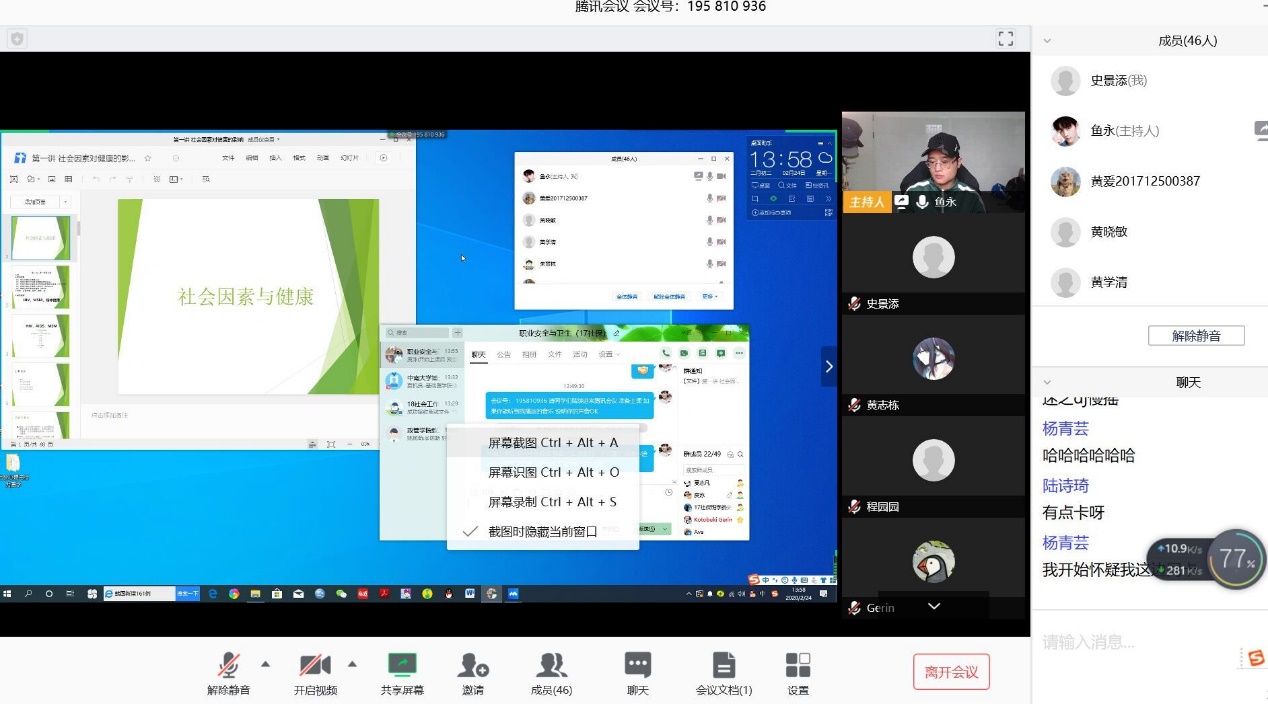Click the Edge icon in shared taskbar
The image size is (1268, 704).
point(212,593)
